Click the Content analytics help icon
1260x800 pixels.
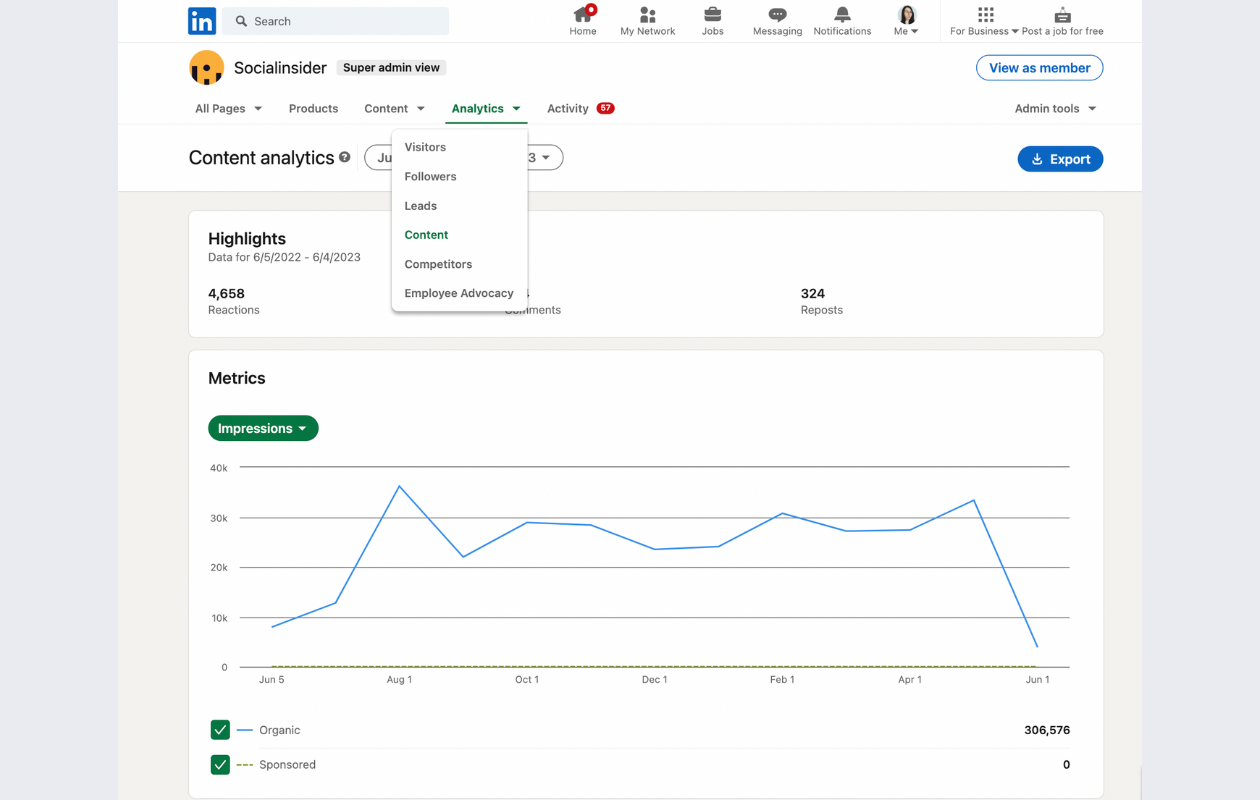click(x=345, y=158)
